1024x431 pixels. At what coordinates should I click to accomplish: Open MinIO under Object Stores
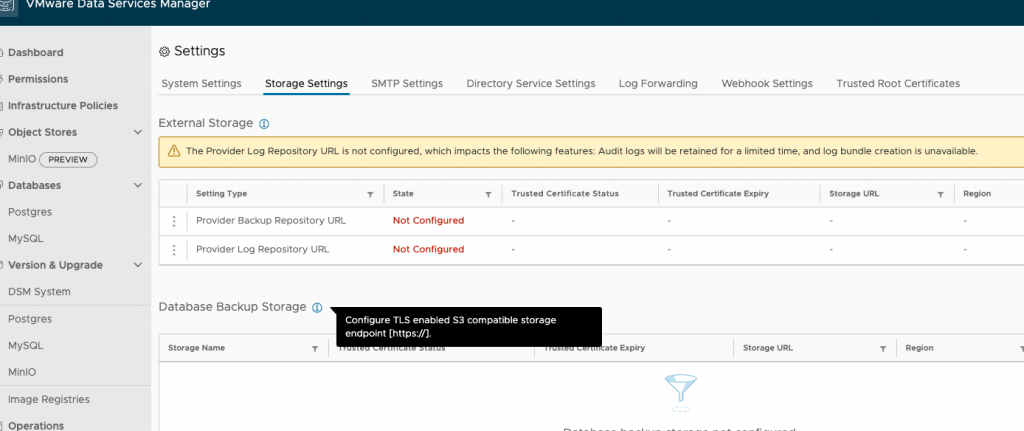(22, 159)
